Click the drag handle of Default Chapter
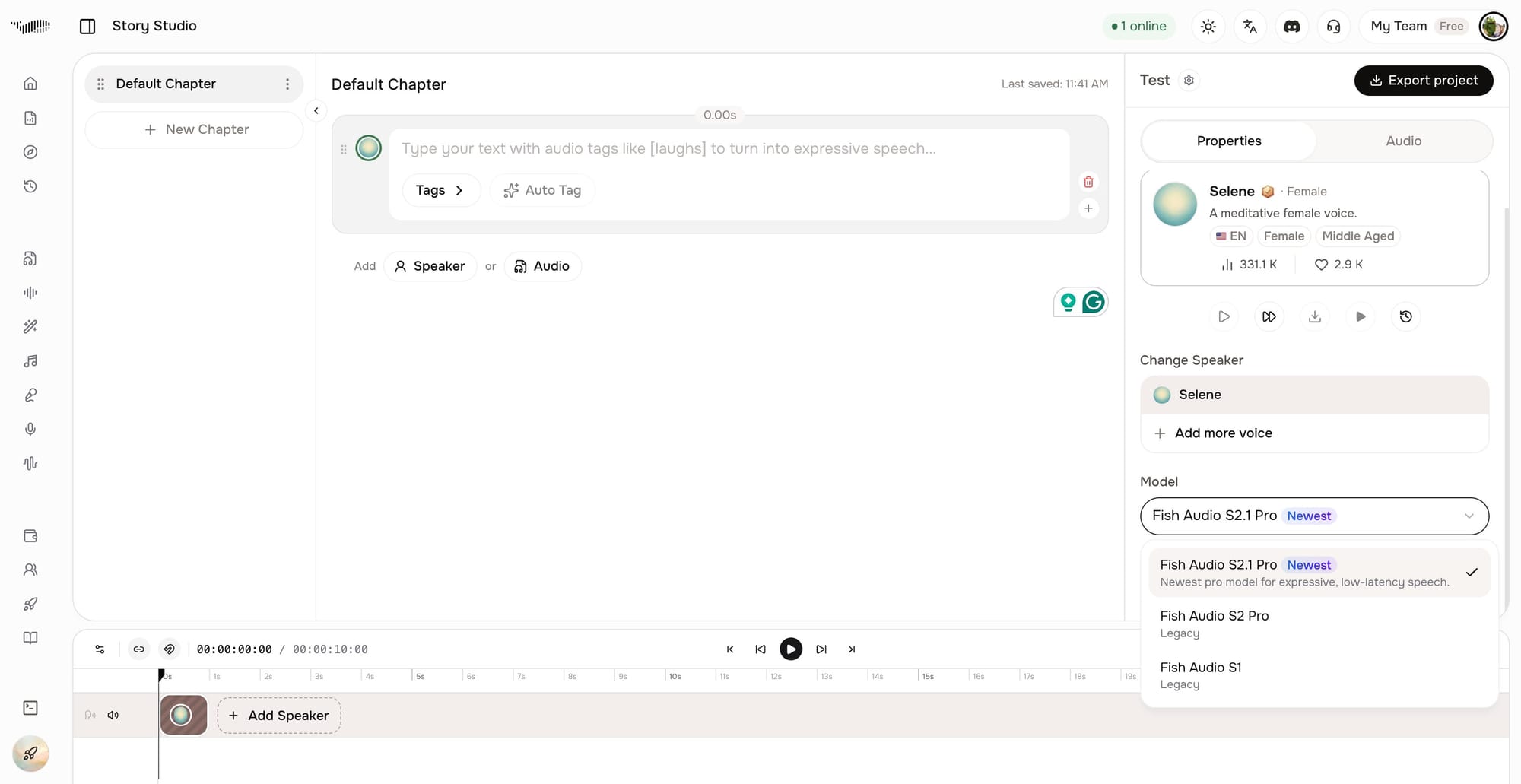The height and width of the screenshot is (784, 1521). [100, 84]
